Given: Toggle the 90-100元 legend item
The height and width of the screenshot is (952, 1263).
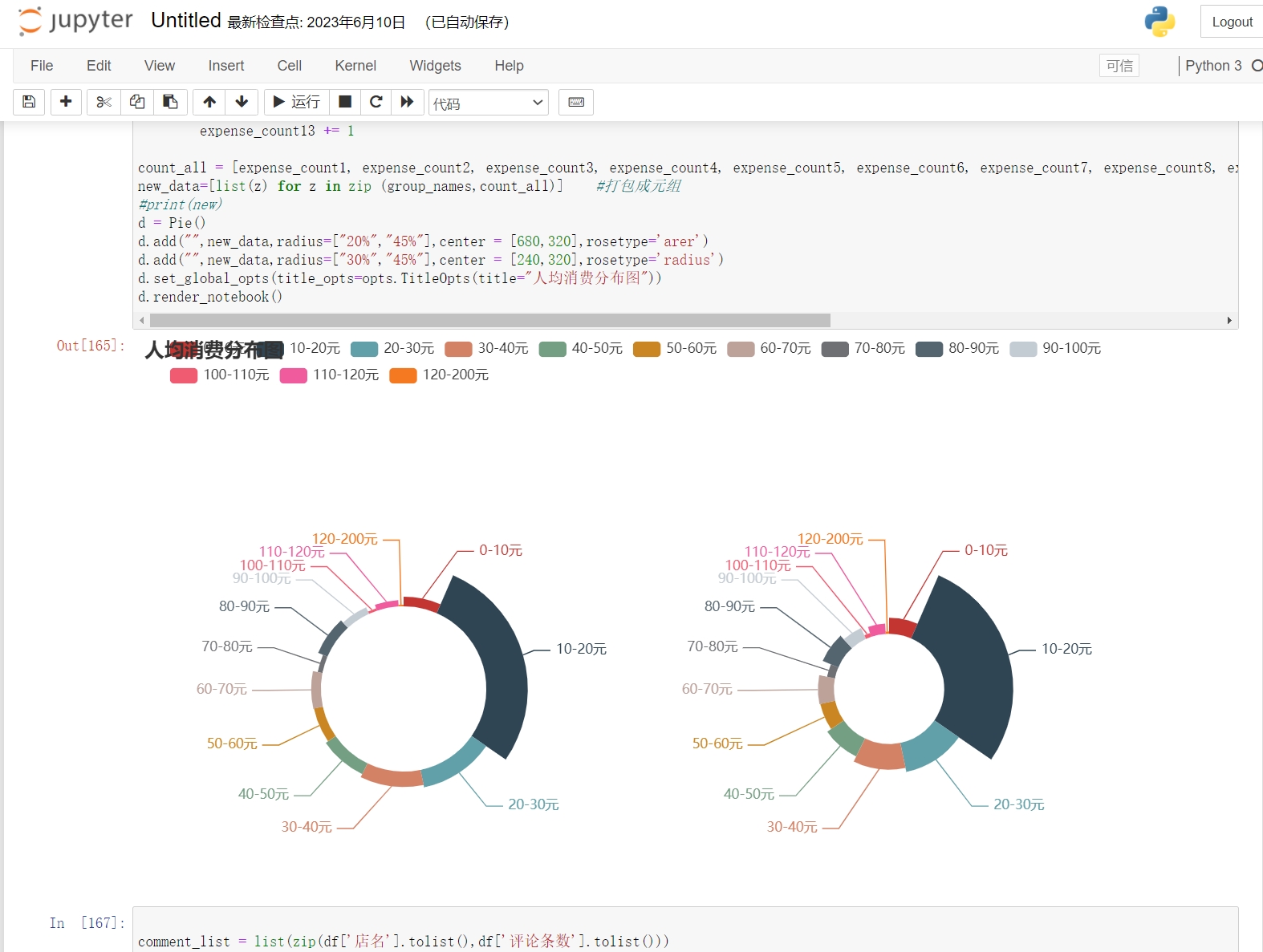Looking at the screenshot, I should tap(1055, 349).
